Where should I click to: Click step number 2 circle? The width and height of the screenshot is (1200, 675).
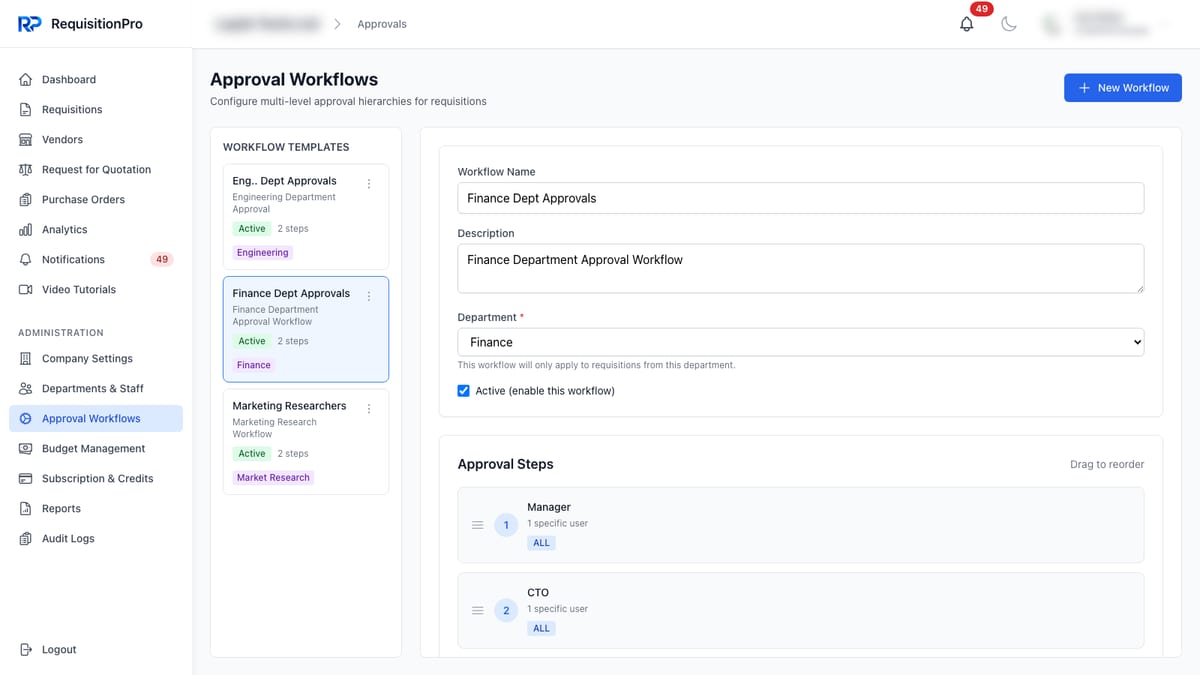coord(506,610)
